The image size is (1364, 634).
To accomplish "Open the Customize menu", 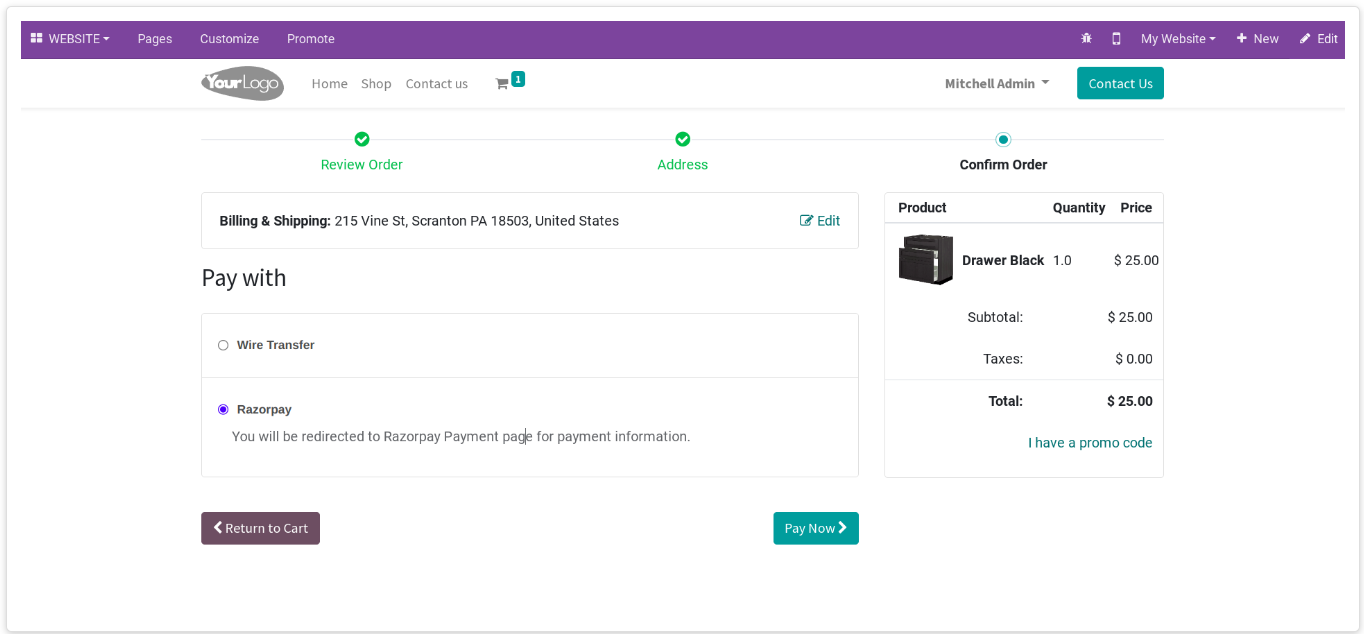I will pos(229,39).
